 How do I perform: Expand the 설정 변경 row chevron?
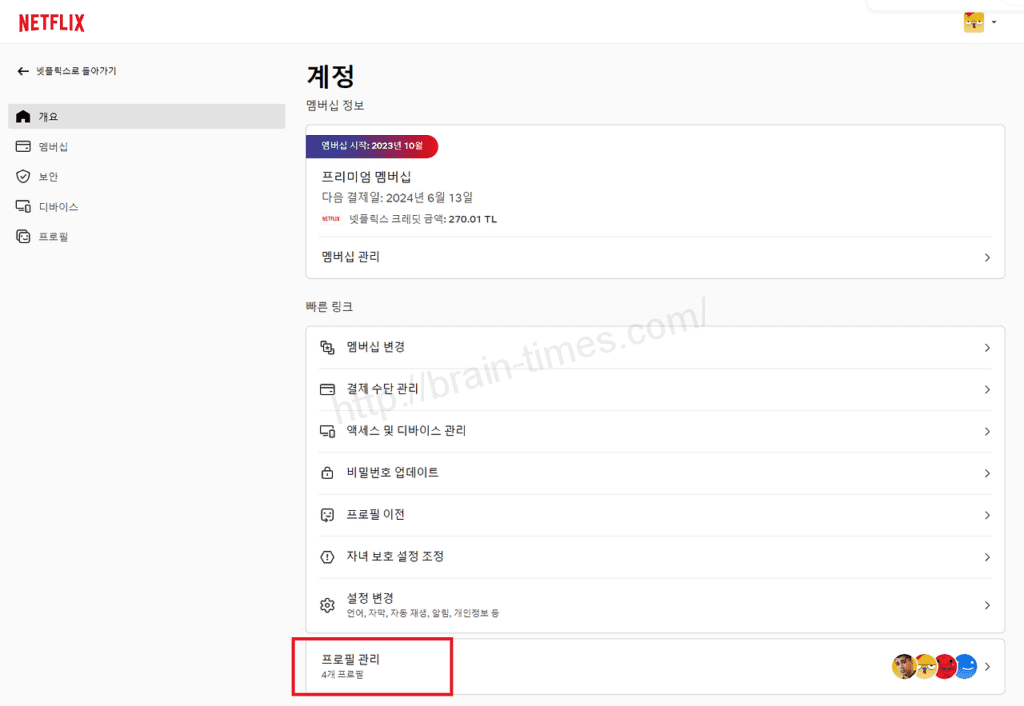987,605
